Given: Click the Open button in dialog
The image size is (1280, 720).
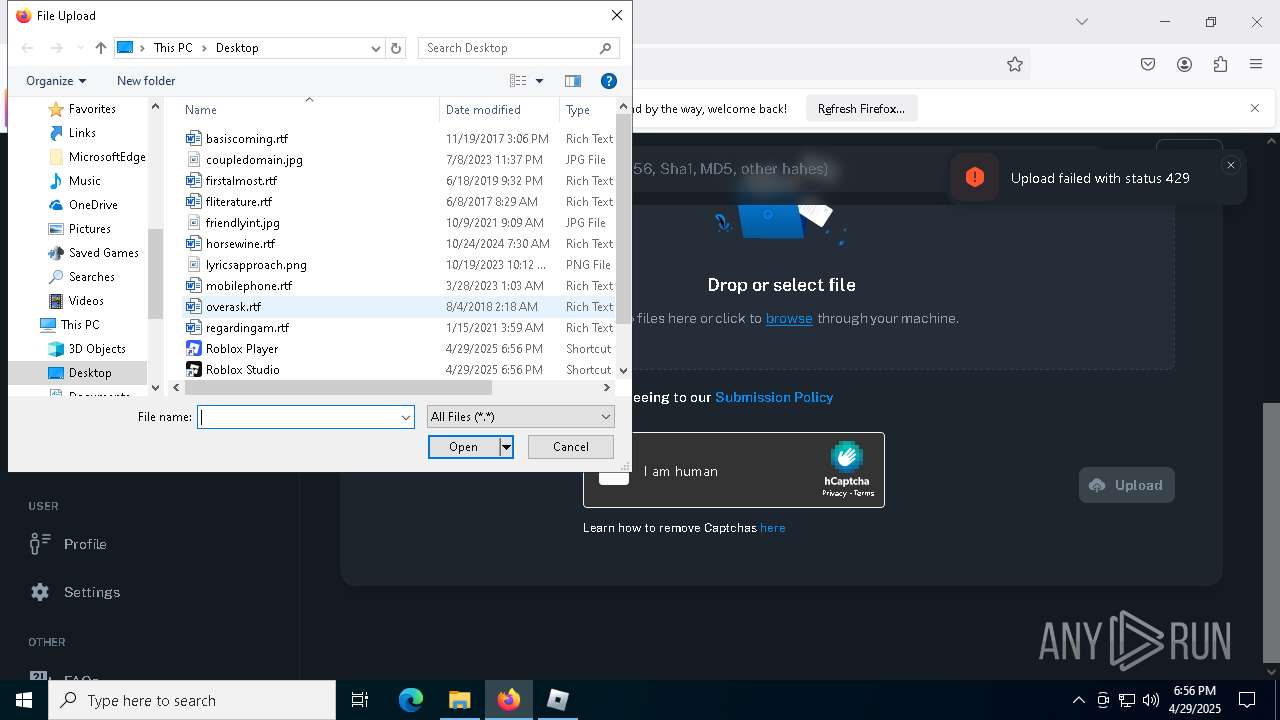Looking at the screenshot, I should tap(464, 447).
